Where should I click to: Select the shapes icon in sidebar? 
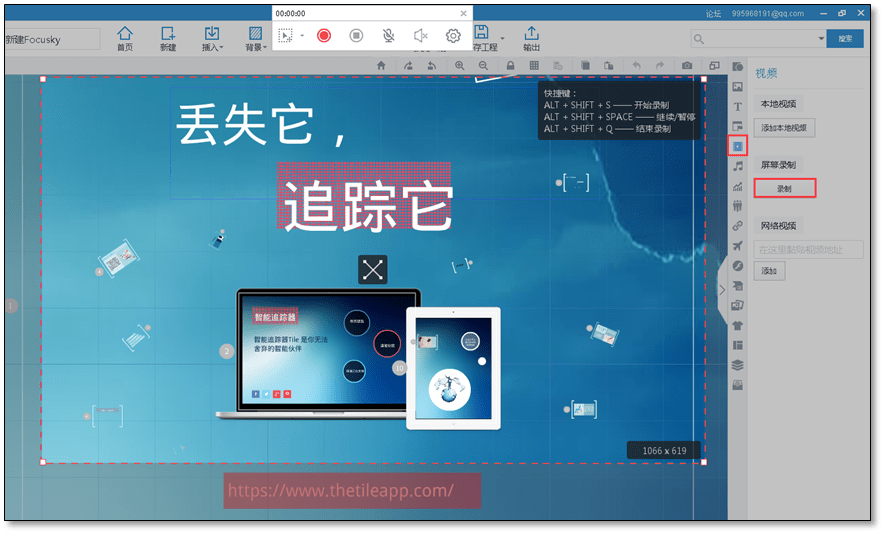point(737,67)
